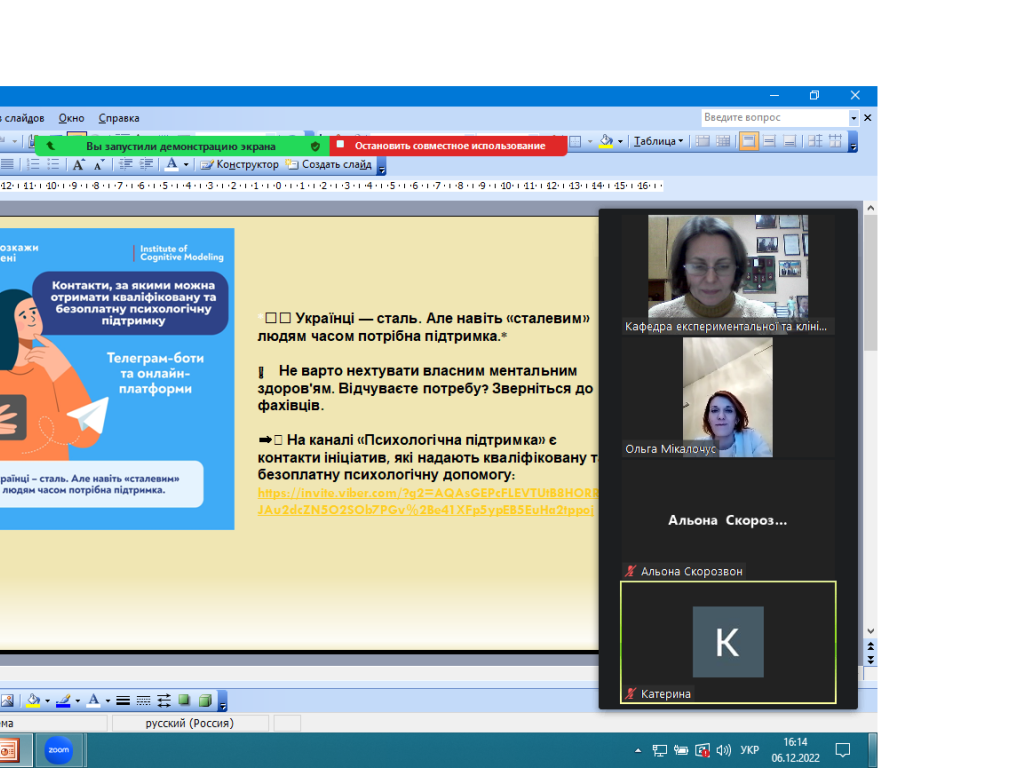This screenshot has height=768, width=1024.
Task: Apply table fill color bucket
Action: tap(607, 141)
